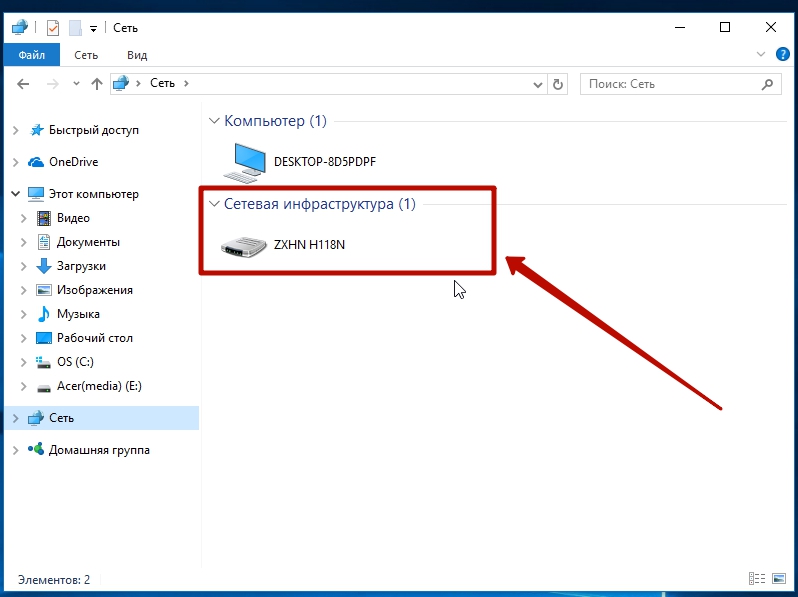Click the network icon in address bar

tap(121, 83)
